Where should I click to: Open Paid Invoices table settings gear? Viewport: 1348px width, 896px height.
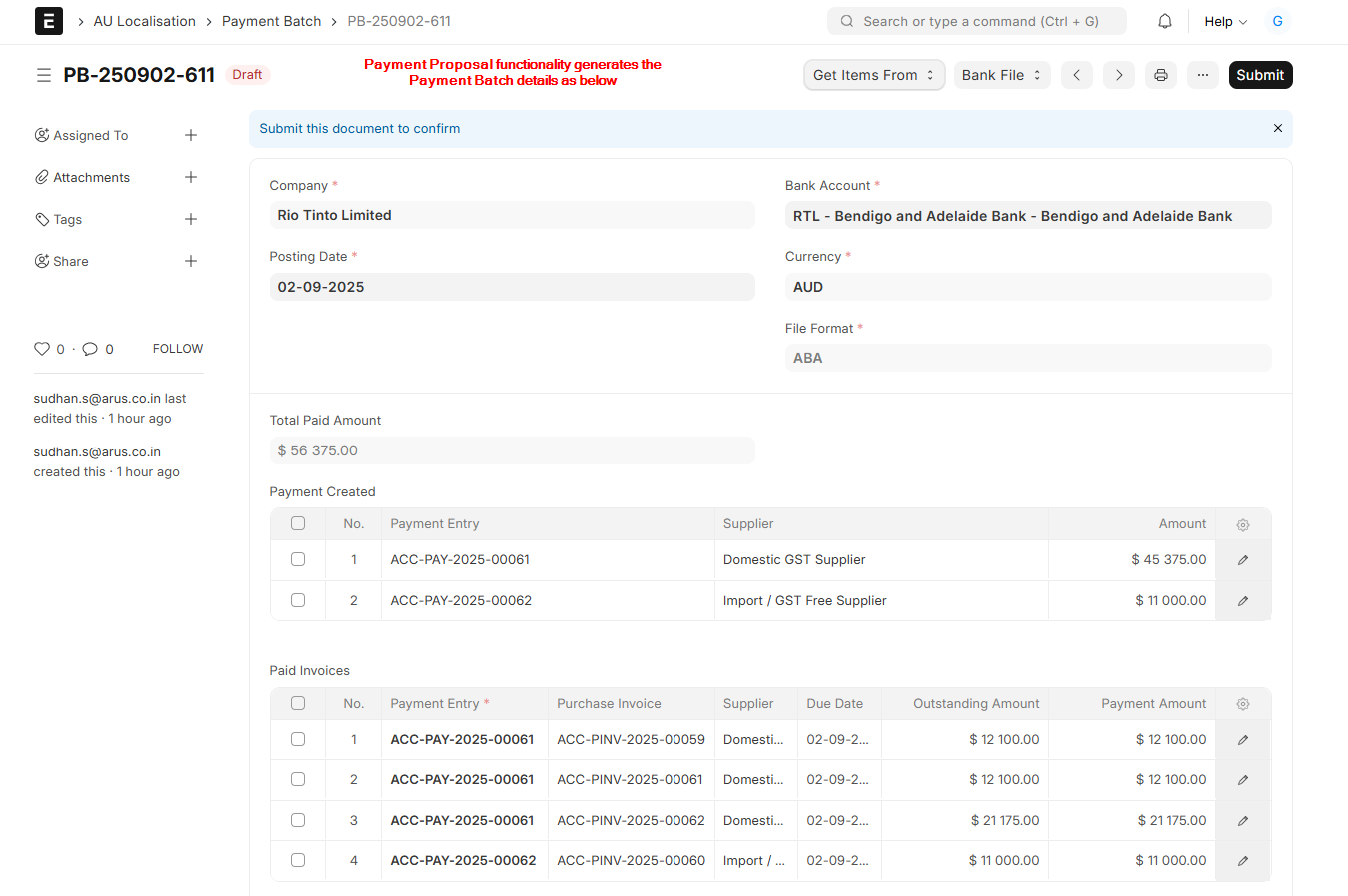[x=1242, y=704]
